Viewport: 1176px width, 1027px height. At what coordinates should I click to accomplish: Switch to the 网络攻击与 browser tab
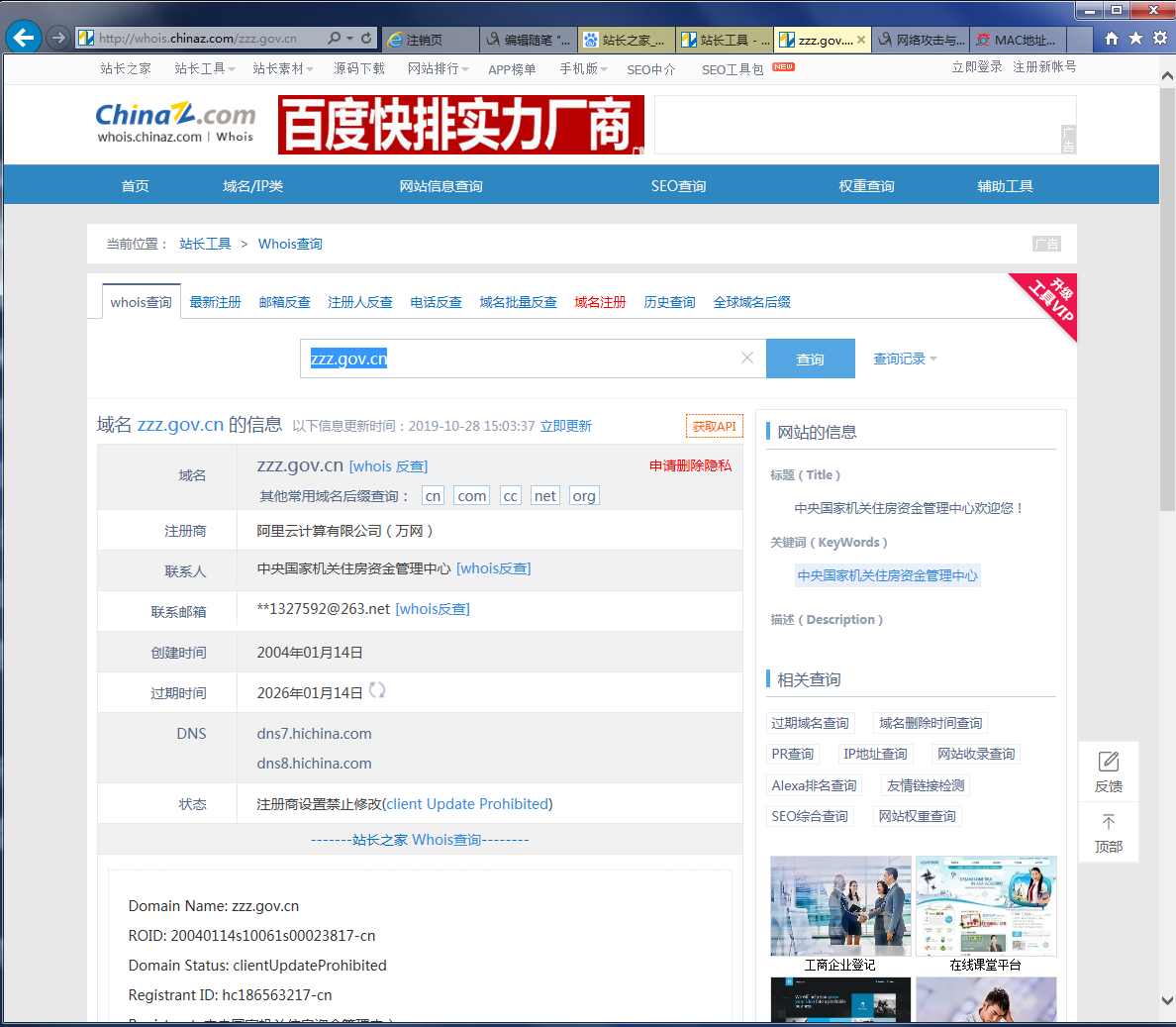921,40
